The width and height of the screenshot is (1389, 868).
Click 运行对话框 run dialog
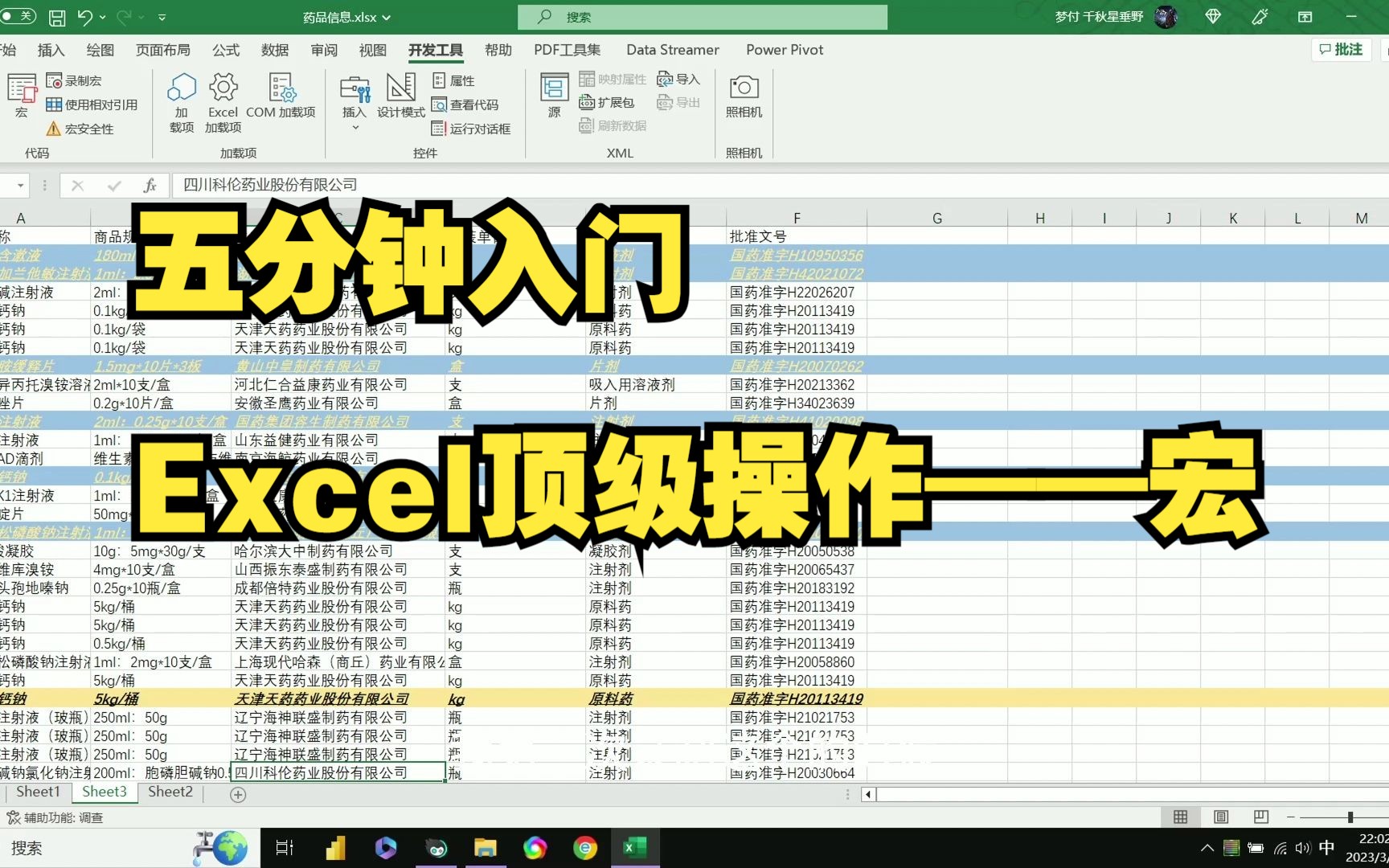(471, 129)
